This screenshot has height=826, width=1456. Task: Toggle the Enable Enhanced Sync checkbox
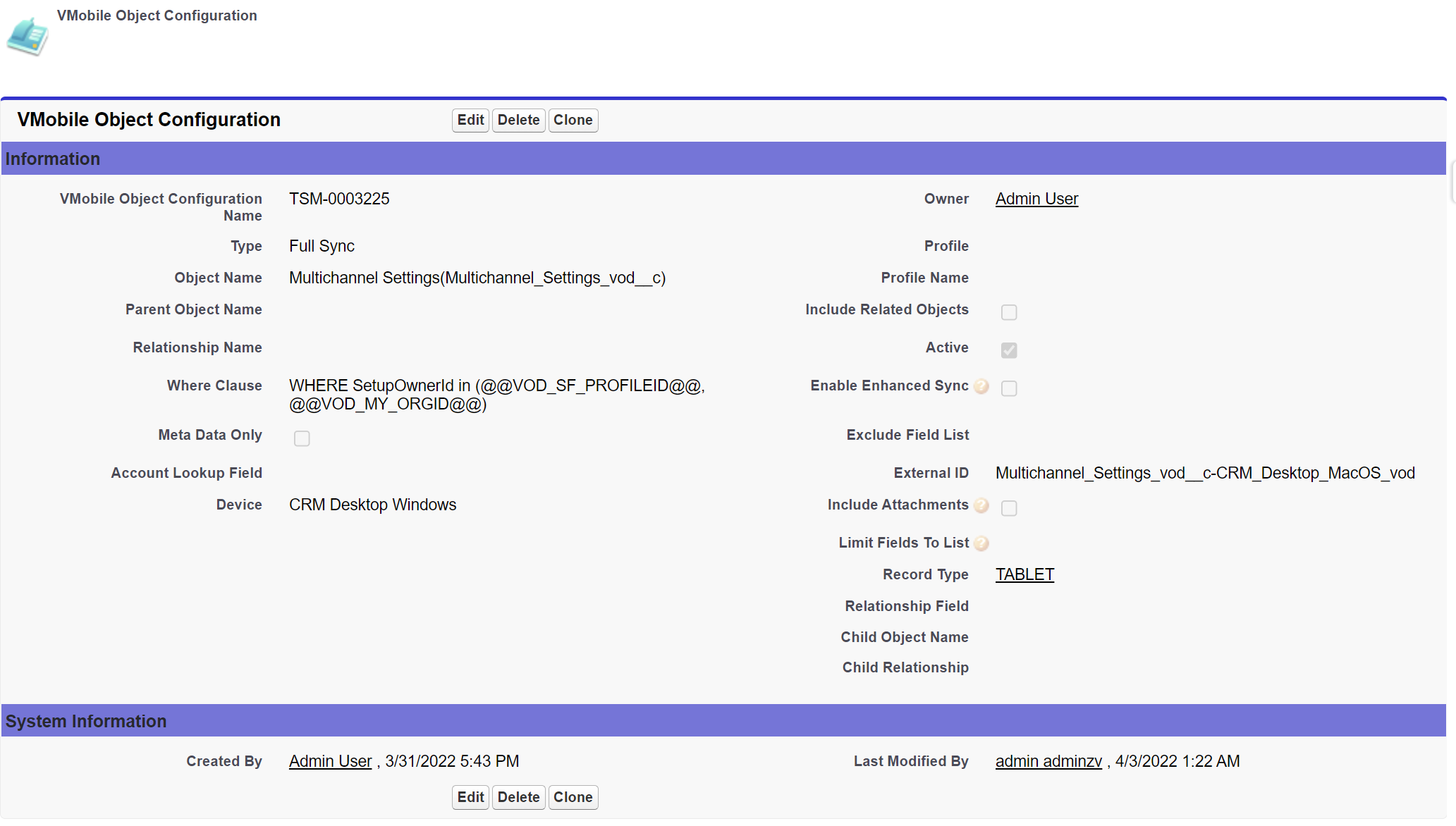[x=1009, y=388]
